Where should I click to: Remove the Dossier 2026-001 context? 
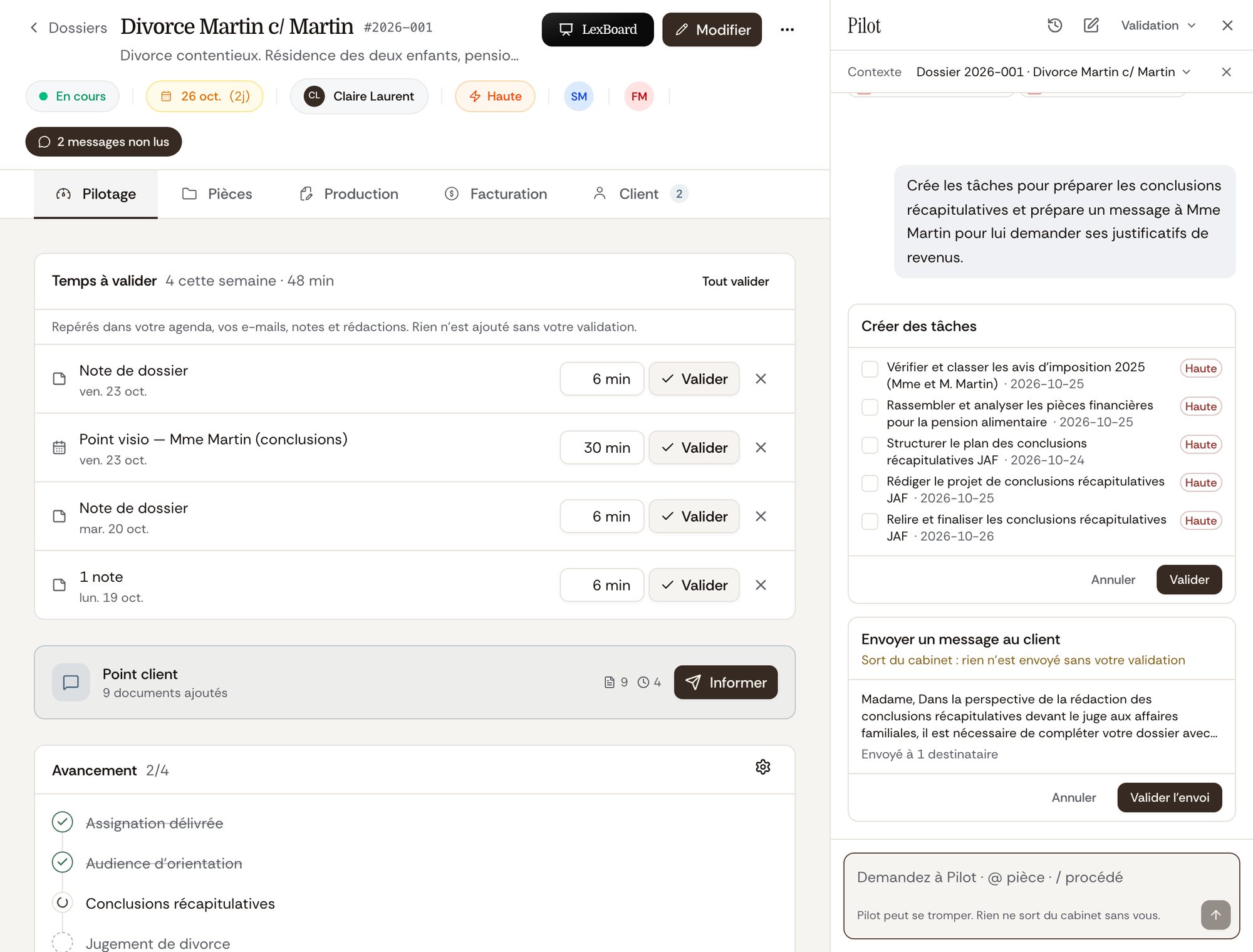[x=1226, y=72]
